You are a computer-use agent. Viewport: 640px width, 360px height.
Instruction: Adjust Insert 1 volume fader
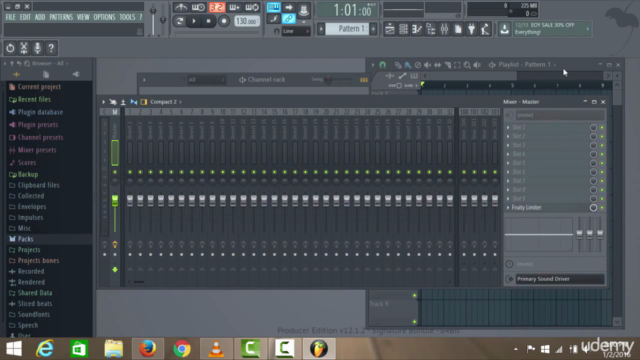[x=130, y=200]
